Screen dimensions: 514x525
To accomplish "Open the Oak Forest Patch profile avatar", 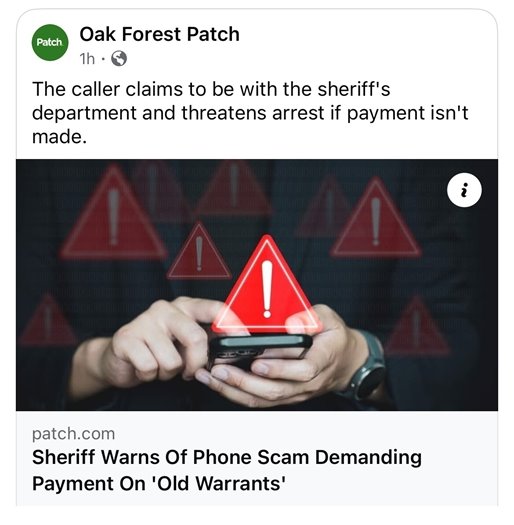I will pos(50,43).
